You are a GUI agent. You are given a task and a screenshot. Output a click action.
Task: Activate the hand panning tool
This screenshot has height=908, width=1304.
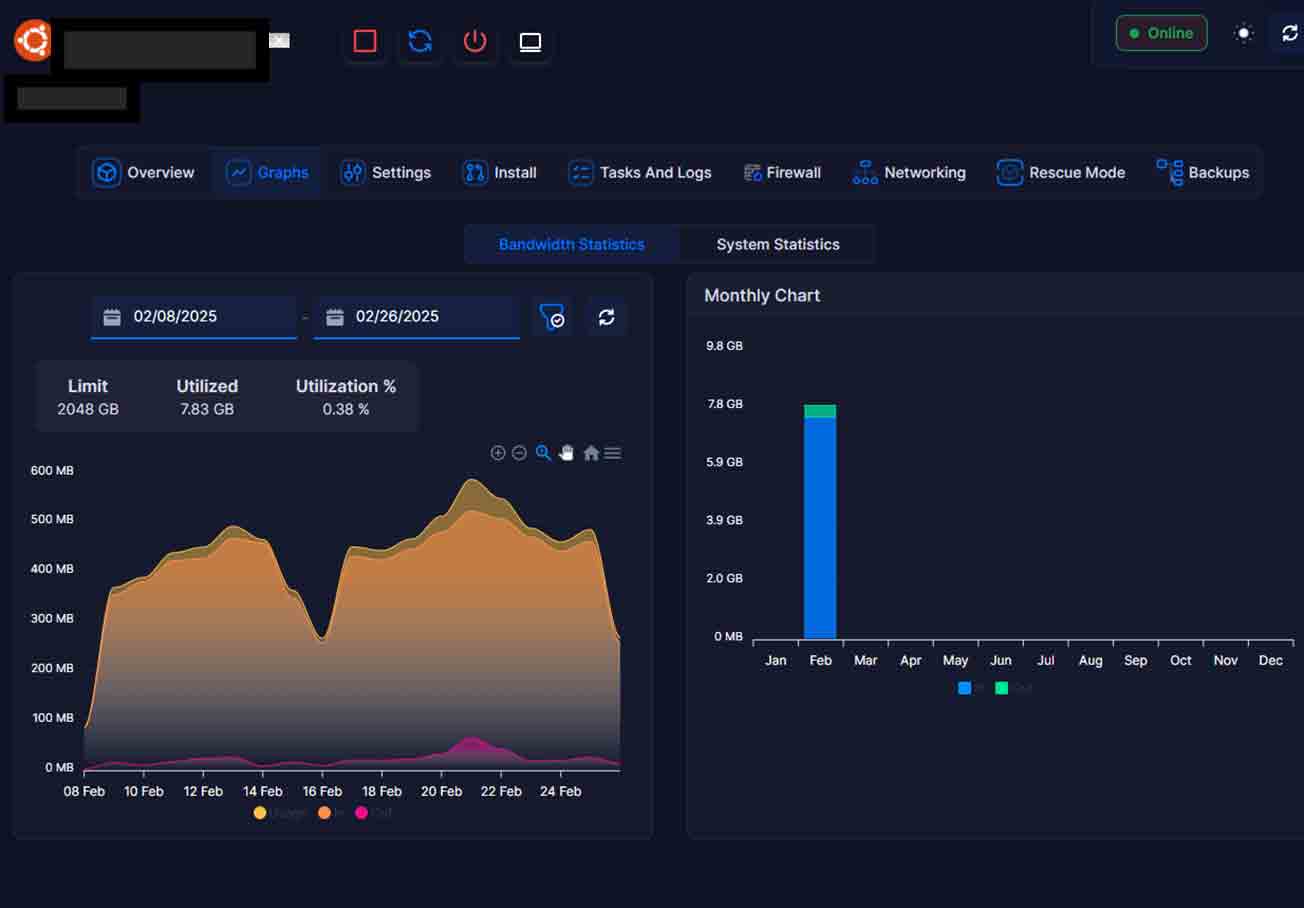click(x=567, y=453)
